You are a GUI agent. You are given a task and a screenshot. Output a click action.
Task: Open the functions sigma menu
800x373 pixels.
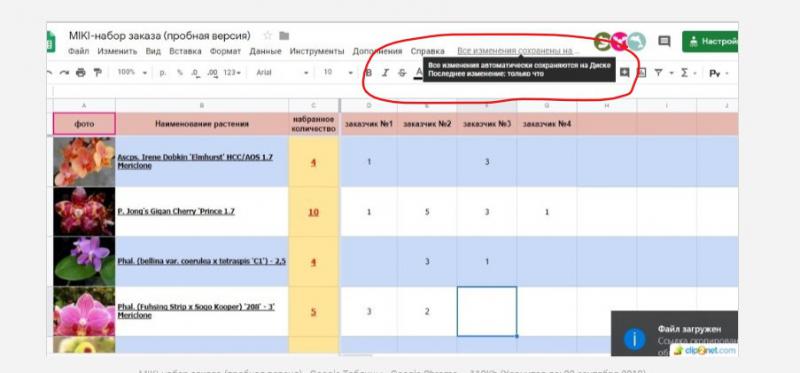pos(684,73)
